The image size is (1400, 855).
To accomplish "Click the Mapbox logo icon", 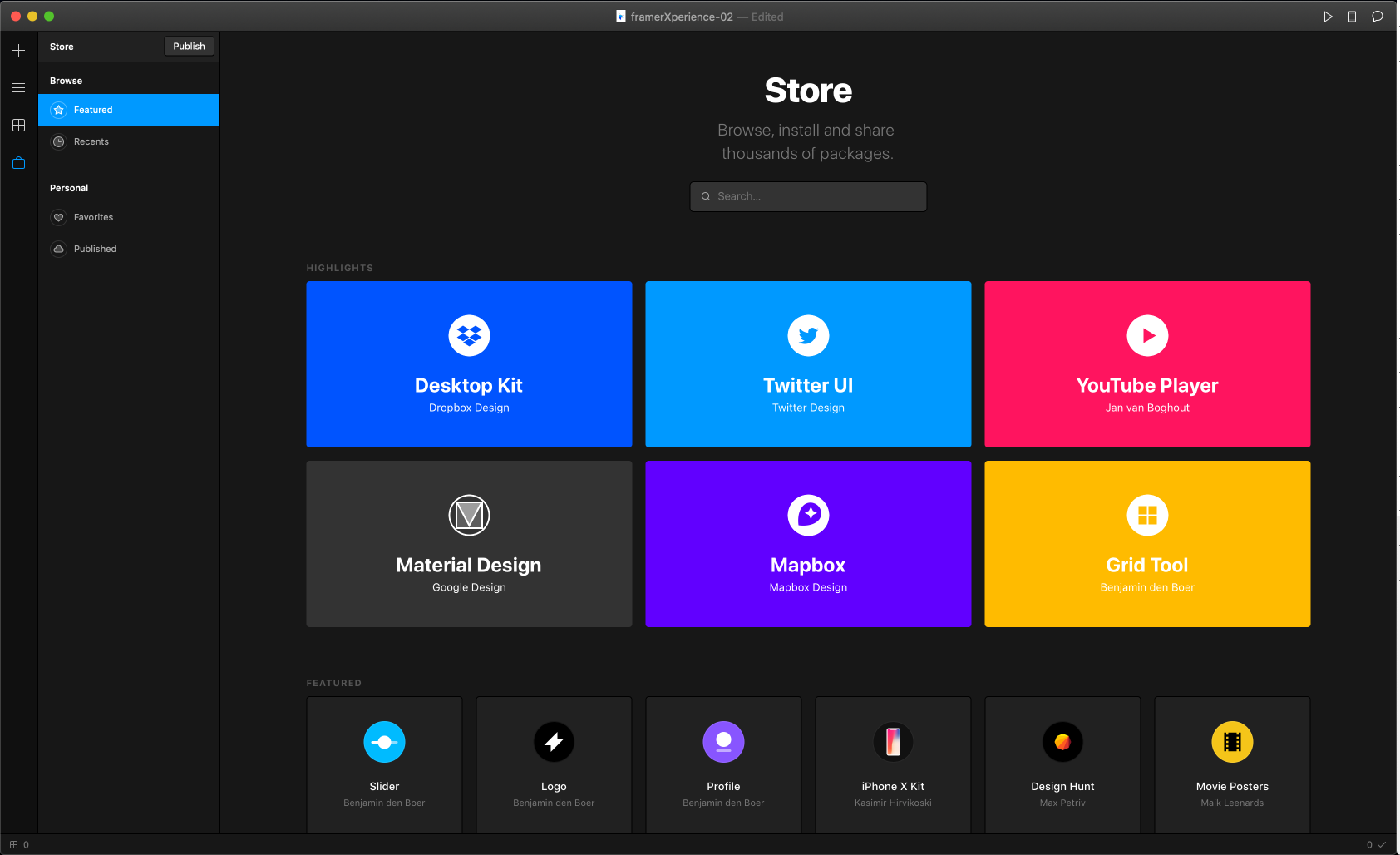I will coord(808,516).
